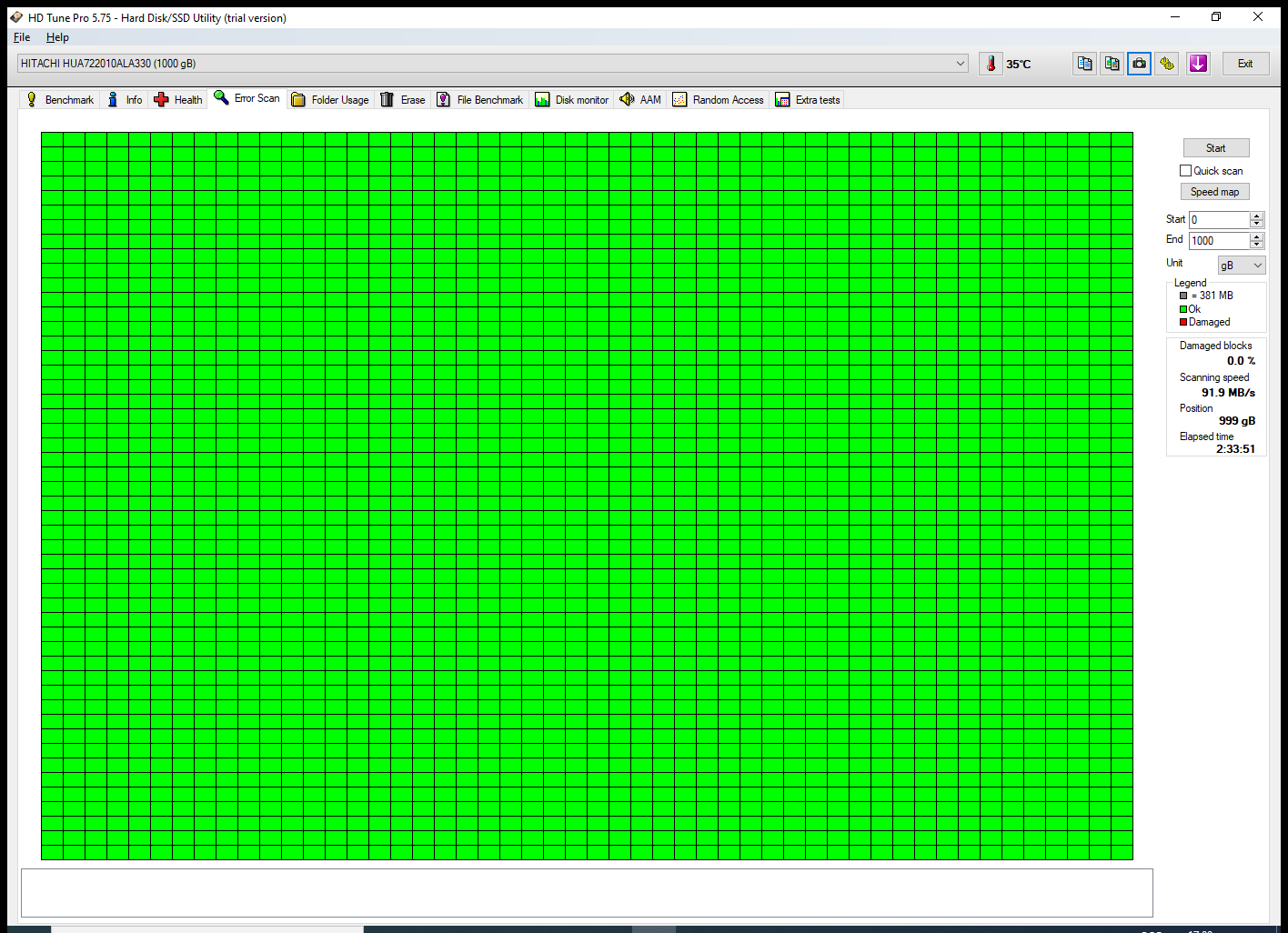Click the 0.0 % damaged blocks value
The width and height of the screenshot is (1288, 933).
[x=1241, y=361]
